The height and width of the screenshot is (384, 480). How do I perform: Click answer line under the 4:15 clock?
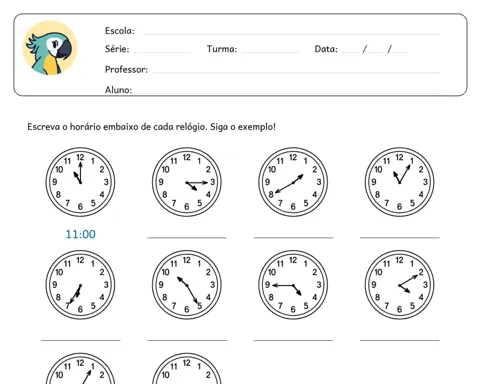[x=187, y=237]
